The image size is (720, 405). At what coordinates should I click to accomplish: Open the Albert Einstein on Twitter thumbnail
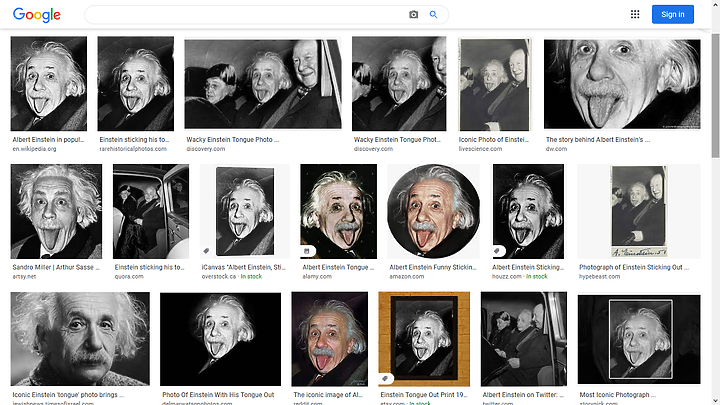[x=524, y=339]
